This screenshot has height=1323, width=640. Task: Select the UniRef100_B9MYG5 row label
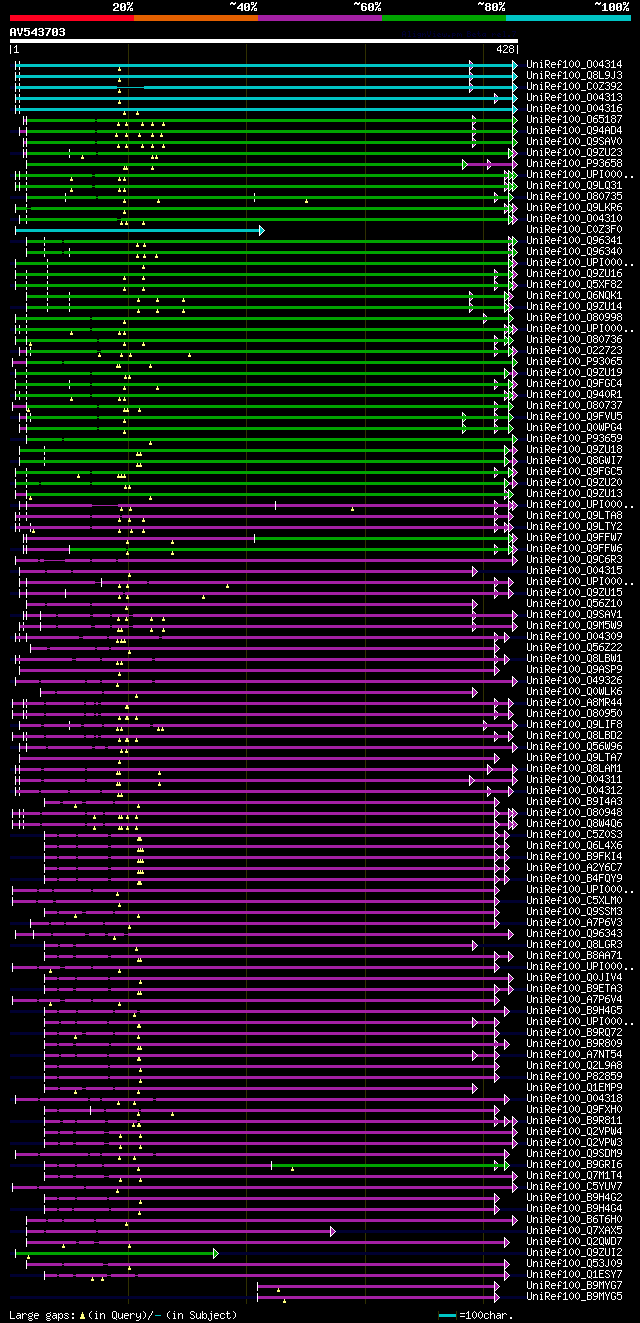pos(575,1297)
